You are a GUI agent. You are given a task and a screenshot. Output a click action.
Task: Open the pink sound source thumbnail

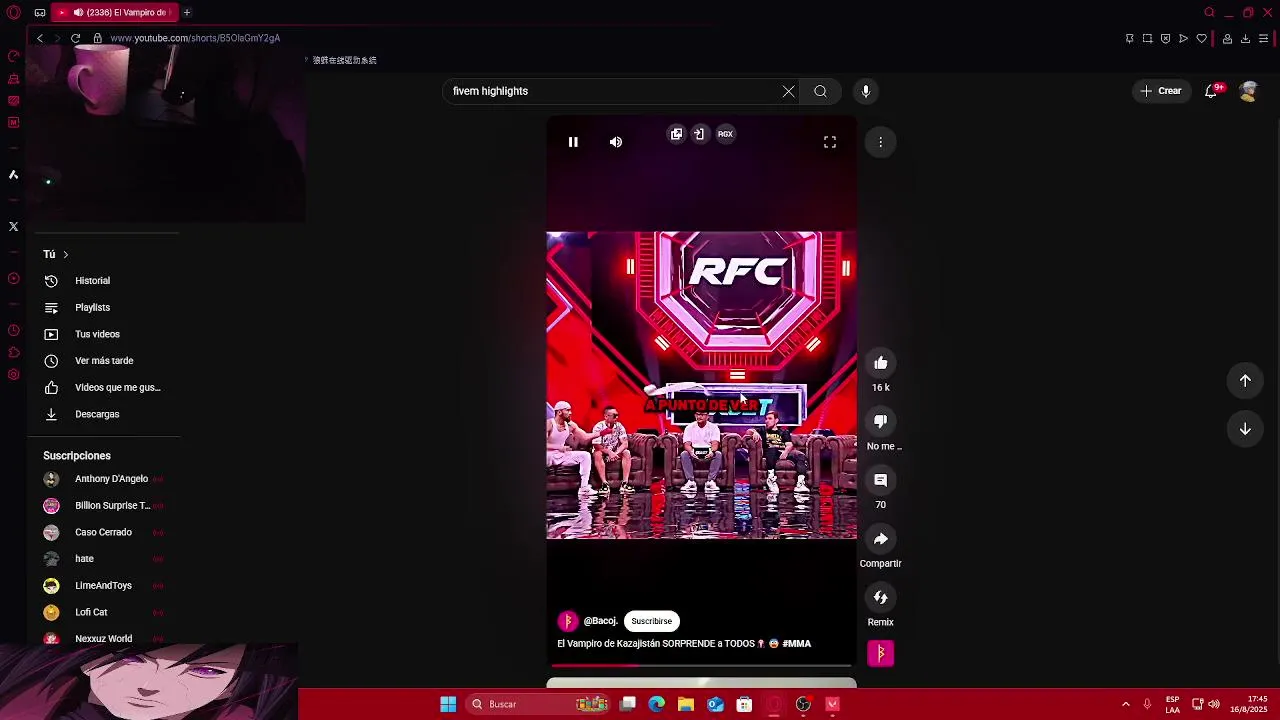(880, 653)
